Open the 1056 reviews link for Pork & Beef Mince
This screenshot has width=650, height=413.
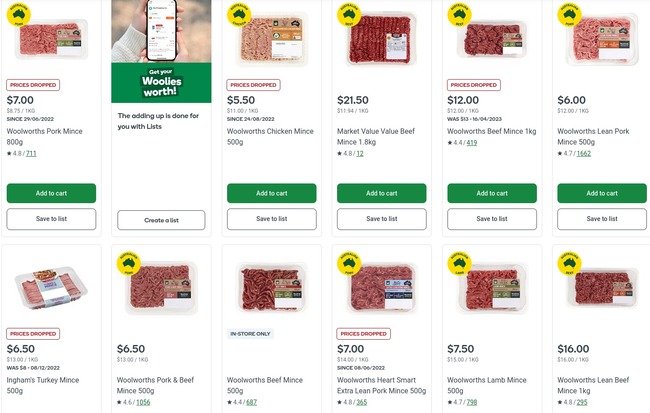(143, 402)
